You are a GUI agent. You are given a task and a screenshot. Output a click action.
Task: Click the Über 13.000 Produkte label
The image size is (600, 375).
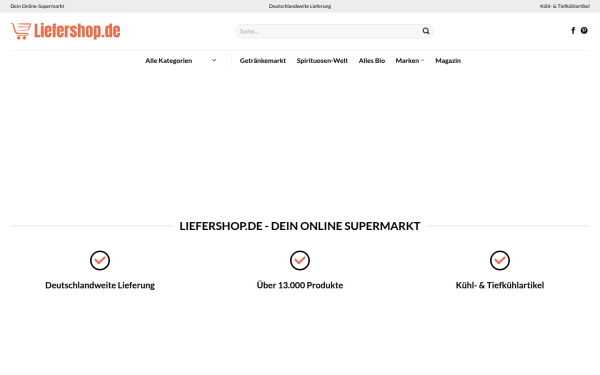300,285
